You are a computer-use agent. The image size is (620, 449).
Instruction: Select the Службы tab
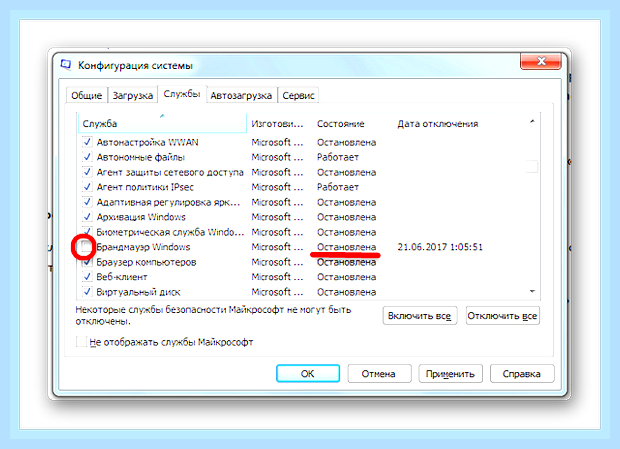click(x=182, y=94)
